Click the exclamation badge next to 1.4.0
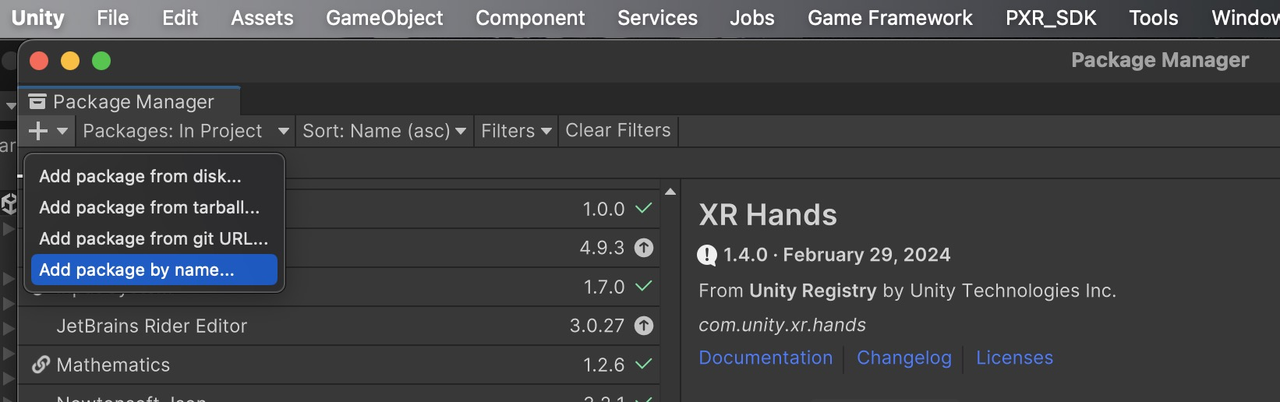Viewport: 1280px width, 402px height. click(707, 255)
